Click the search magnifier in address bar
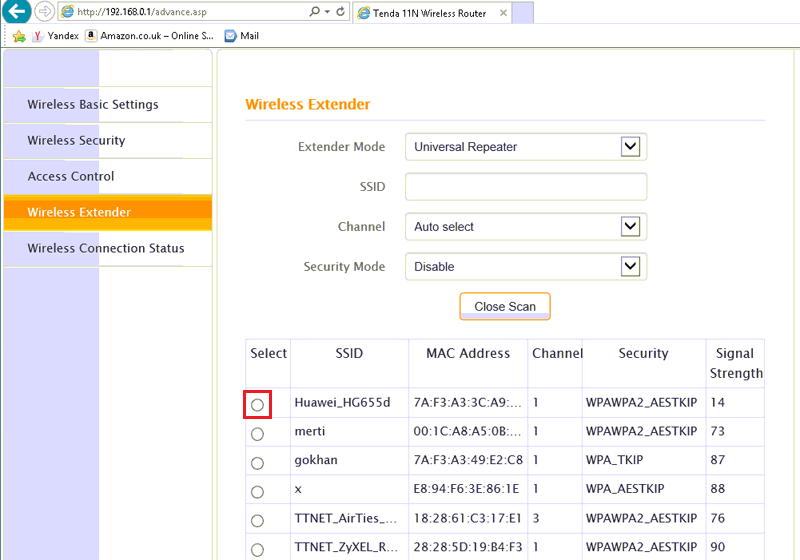Viewport: 800px width, 560px height. pyautogui.click(x=314, y=12)
